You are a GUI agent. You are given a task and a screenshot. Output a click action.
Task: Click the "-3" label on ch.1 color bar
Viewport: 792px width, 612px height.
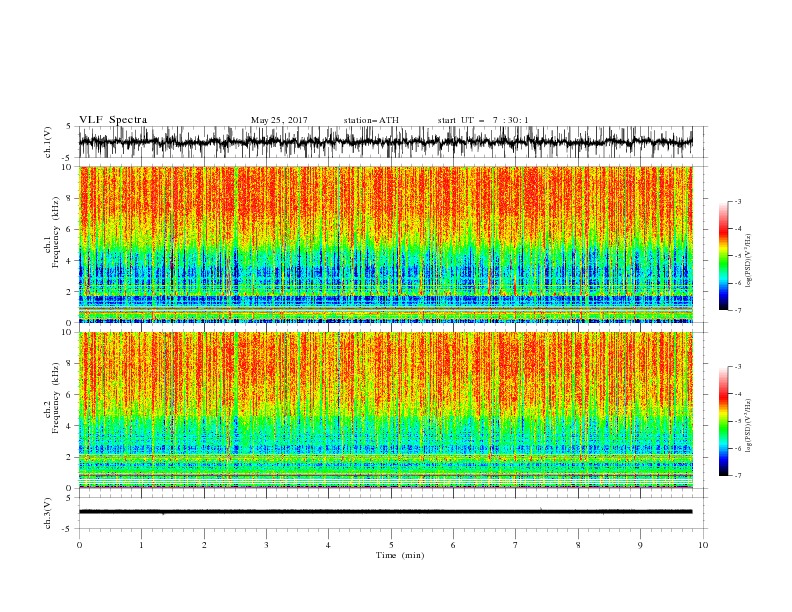pos(737,201)
